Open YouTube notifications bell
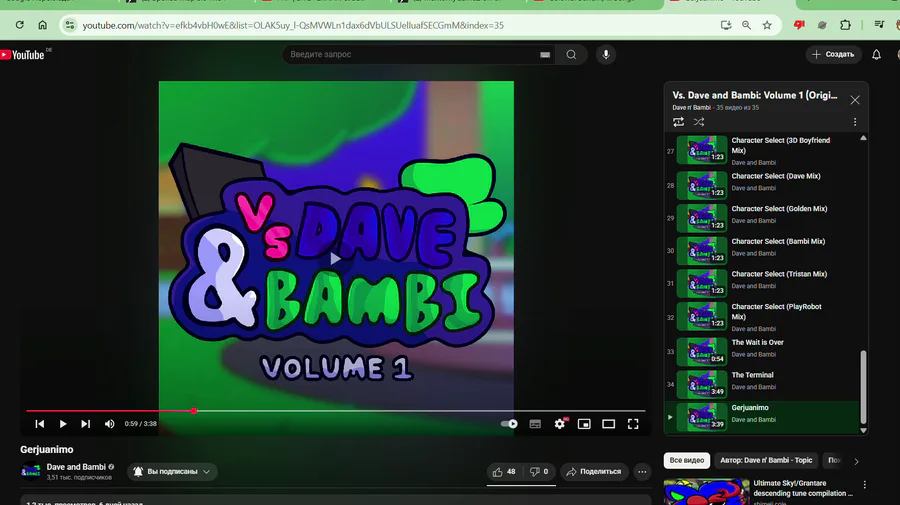900x505 pixels. click(876, 55)
